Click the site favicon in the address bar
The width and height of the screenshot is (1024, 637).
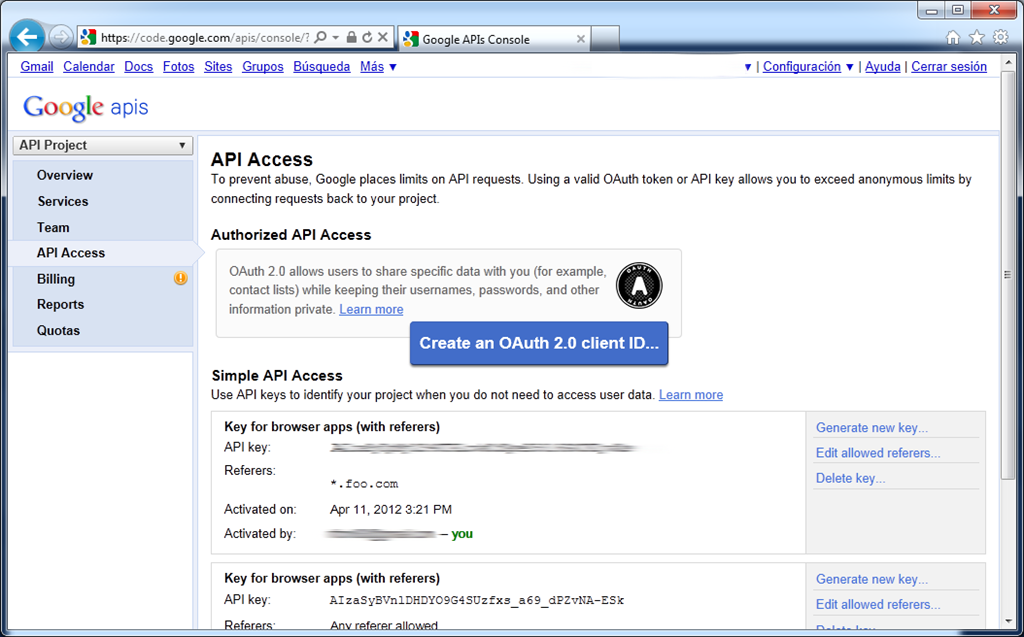(89, 37)
